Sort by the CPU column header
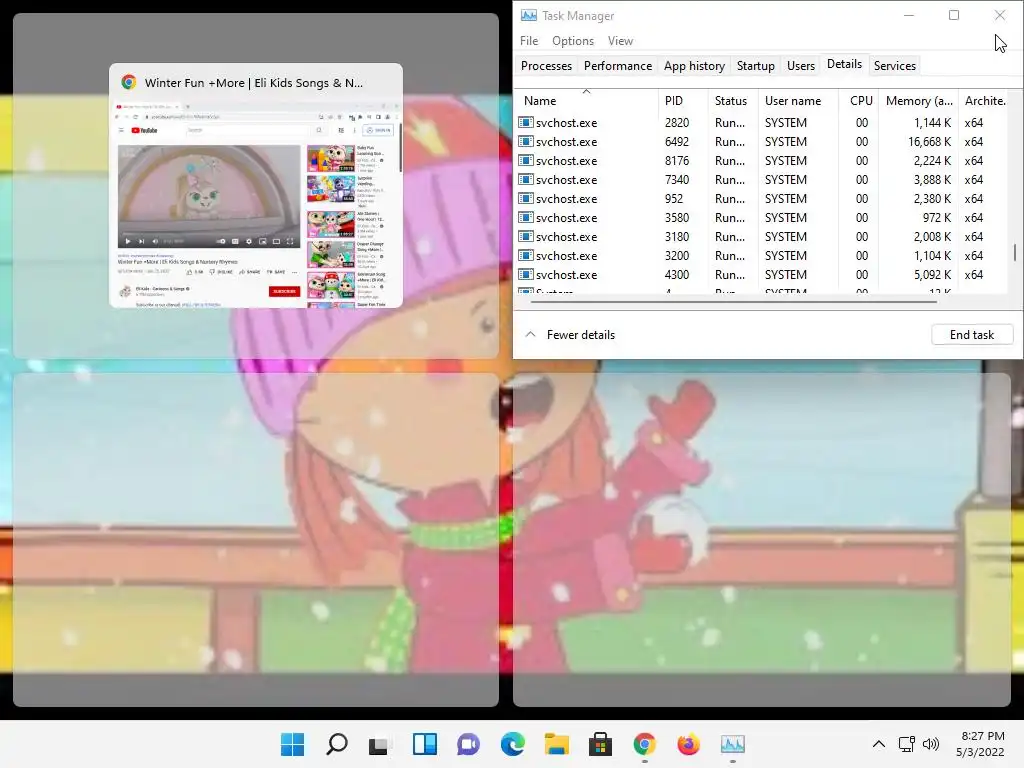 point(858,101)
